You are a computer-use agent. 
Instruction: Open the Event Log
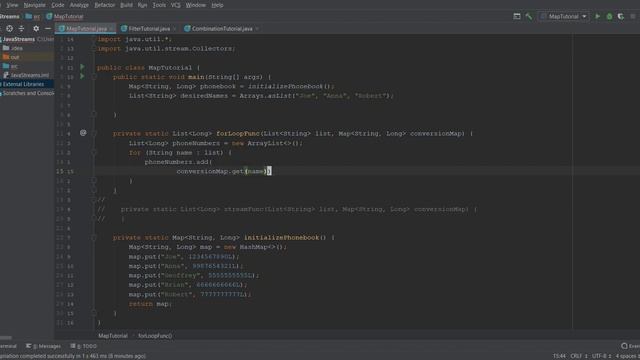630,346
